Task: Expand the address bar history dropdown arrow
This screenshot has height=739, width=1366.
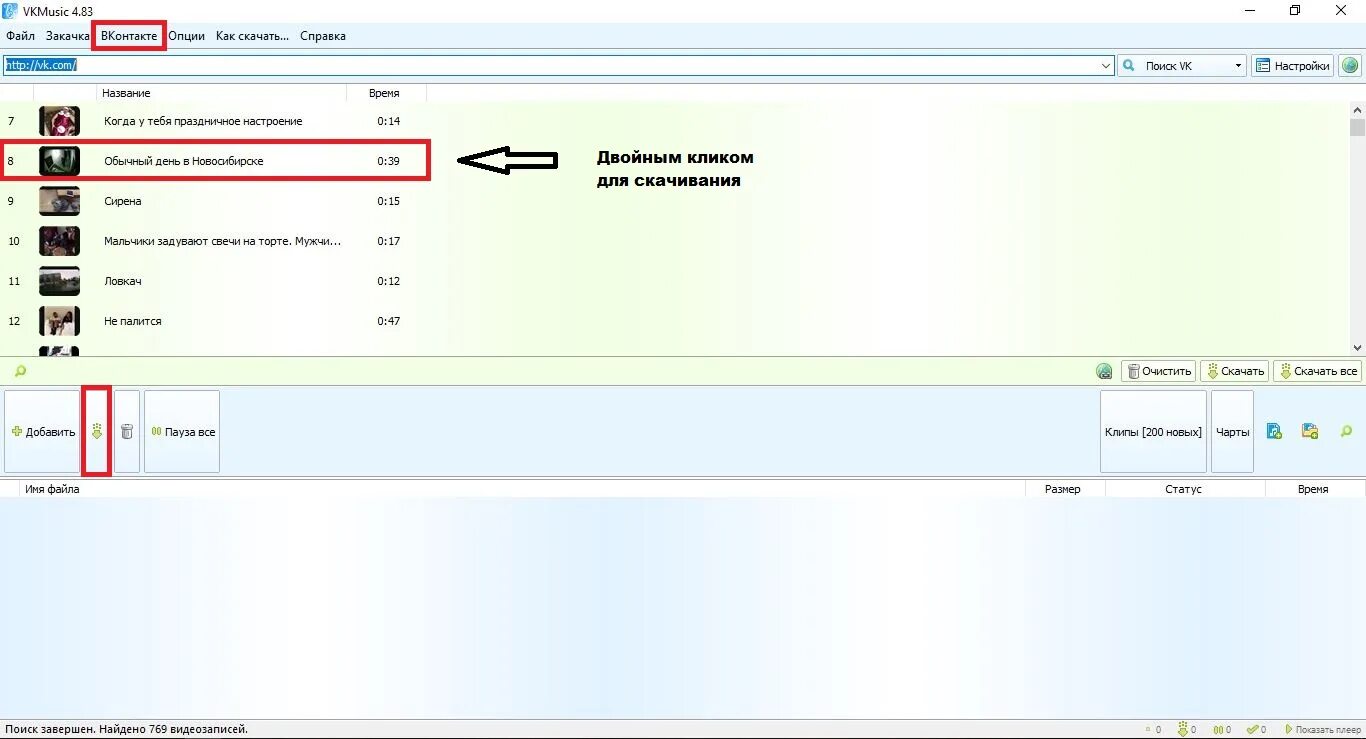Action: (1106, 65)
